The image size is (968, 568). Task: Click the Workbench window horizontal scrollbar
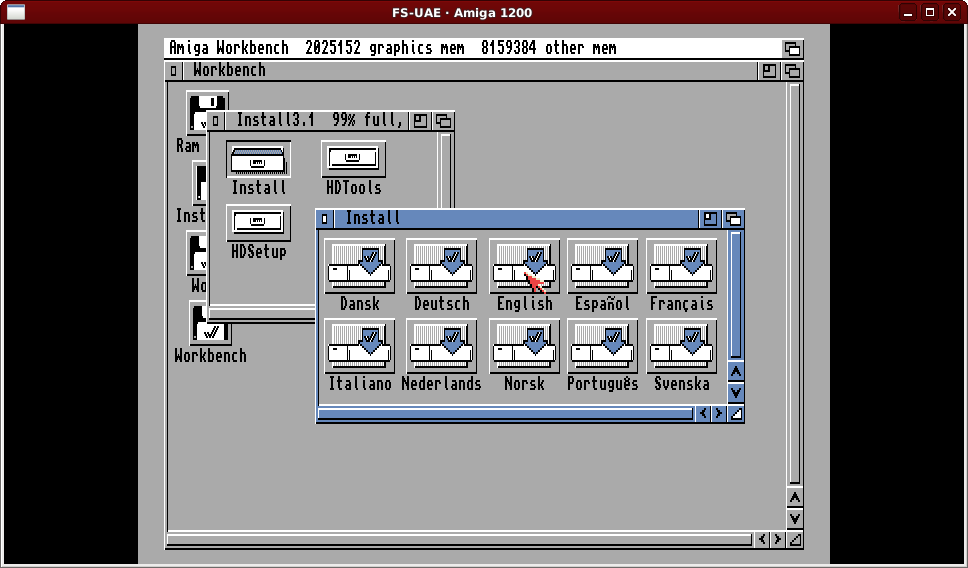tap(460, 540)
